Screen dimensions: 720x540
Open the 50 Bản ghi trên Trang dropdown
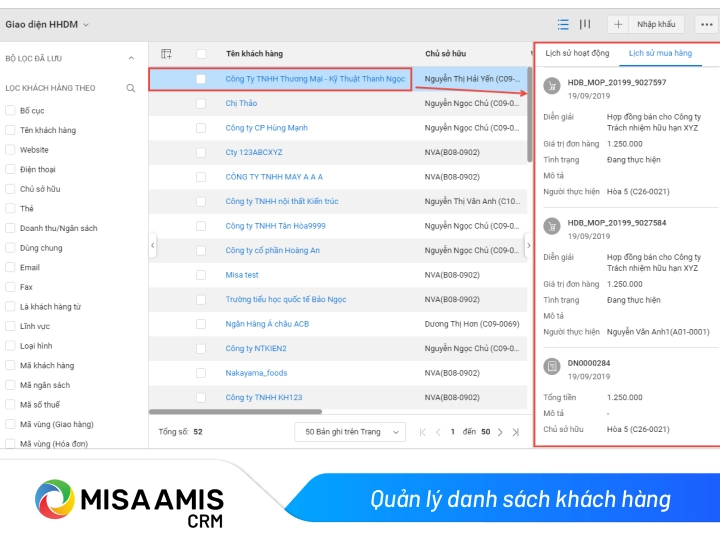click(349, 432)
